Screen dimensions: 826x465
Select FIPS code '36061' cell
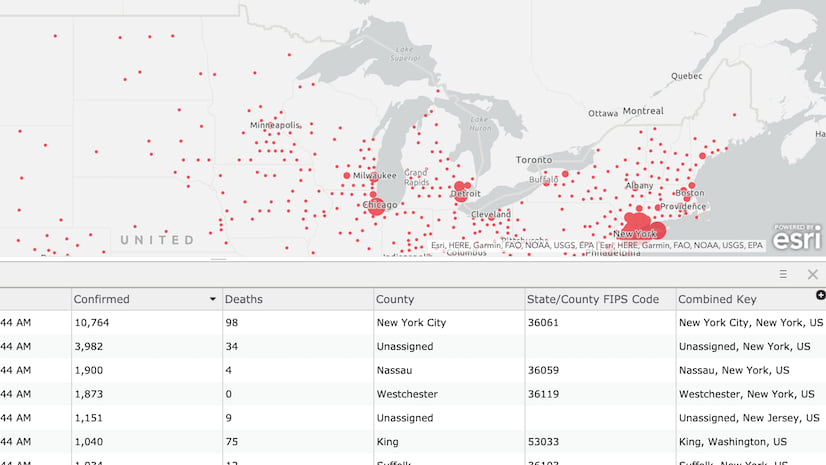600,322
